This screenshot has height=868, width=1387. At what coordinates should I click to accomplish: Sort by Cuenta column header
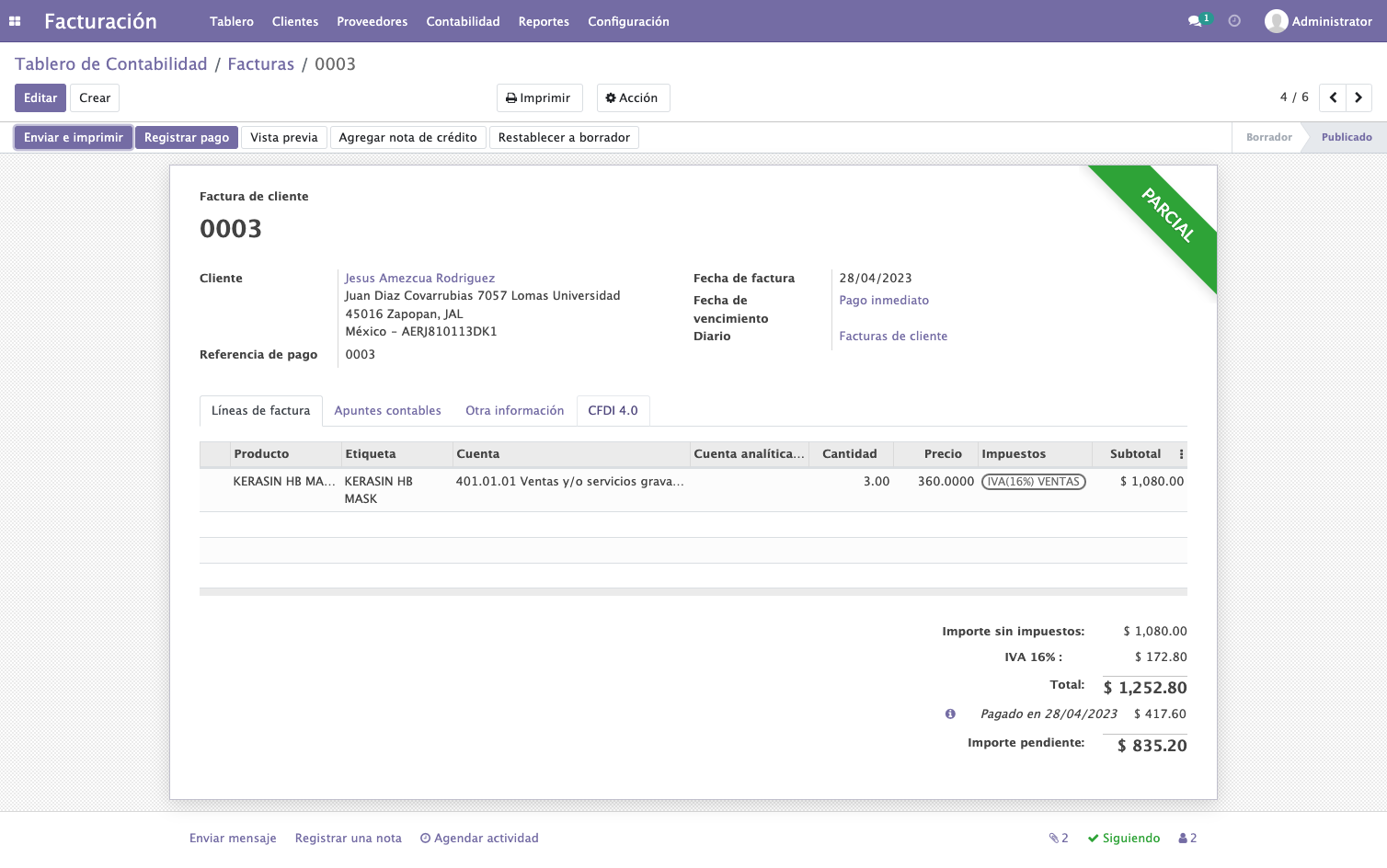coord(571,454)
